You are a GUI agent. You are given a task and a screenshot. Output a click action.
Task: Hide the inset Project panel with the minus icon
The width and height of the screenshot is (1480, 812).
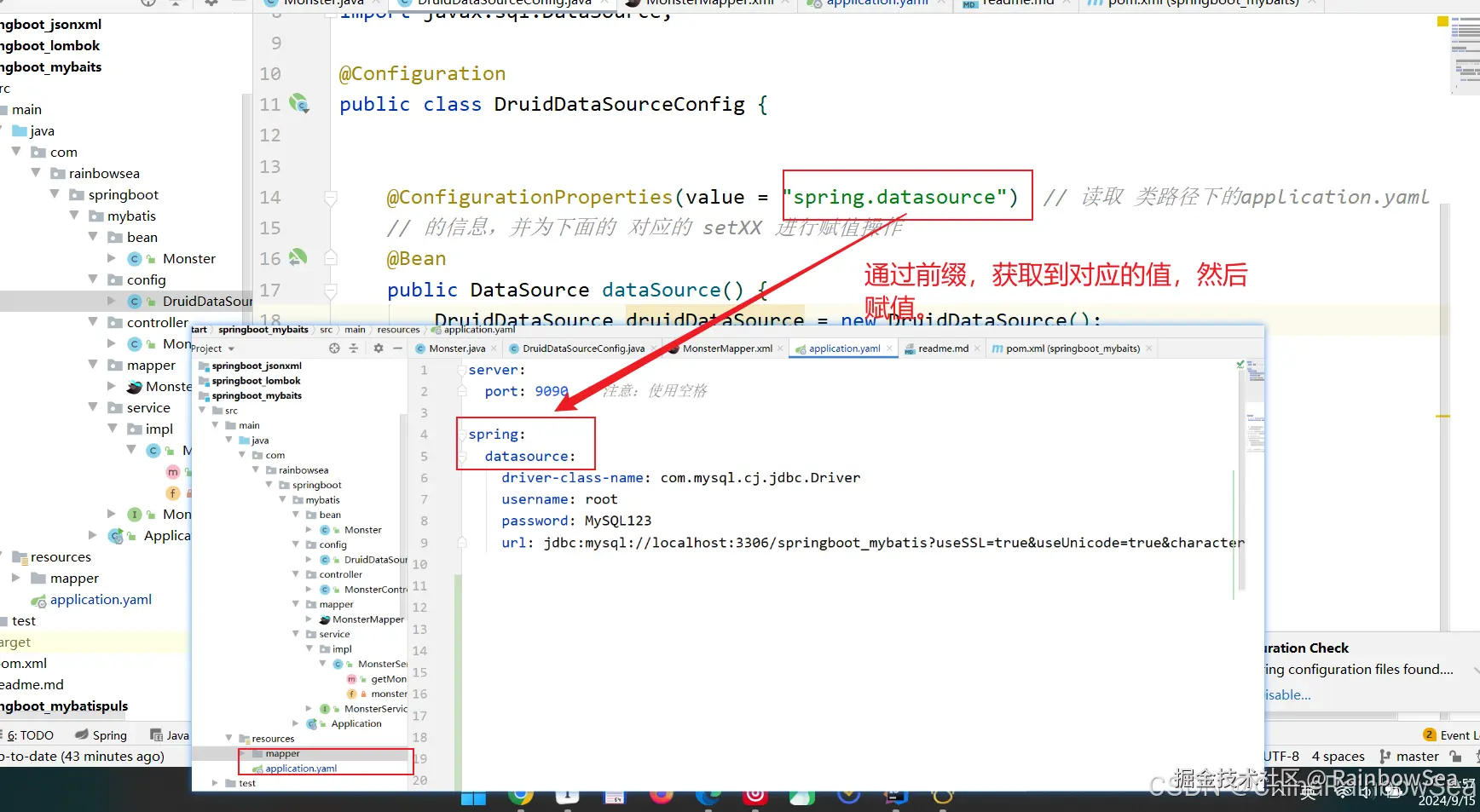point(397,348)
